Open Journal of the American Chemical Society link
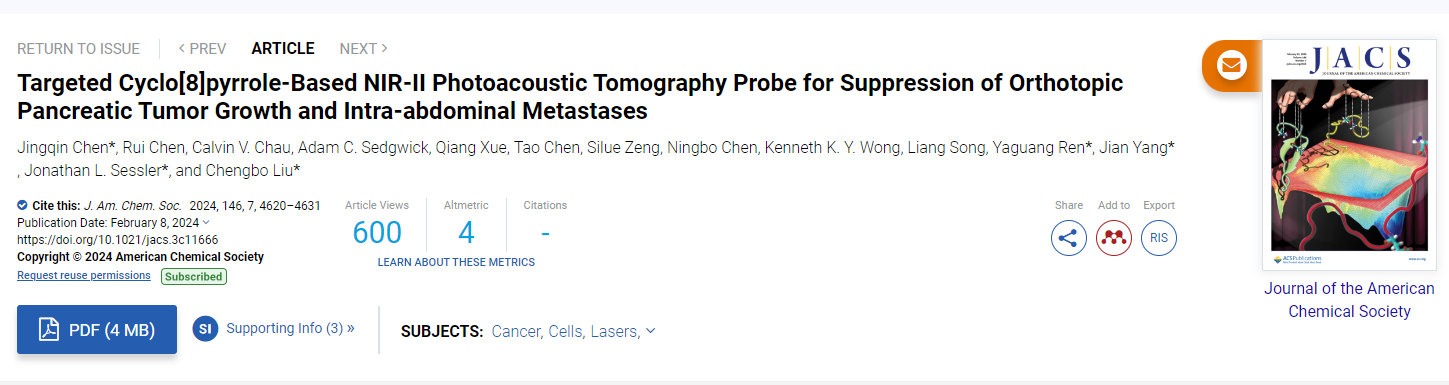Image resolution: width=1449 pixels, height=385 pixels. [1350, 300]
